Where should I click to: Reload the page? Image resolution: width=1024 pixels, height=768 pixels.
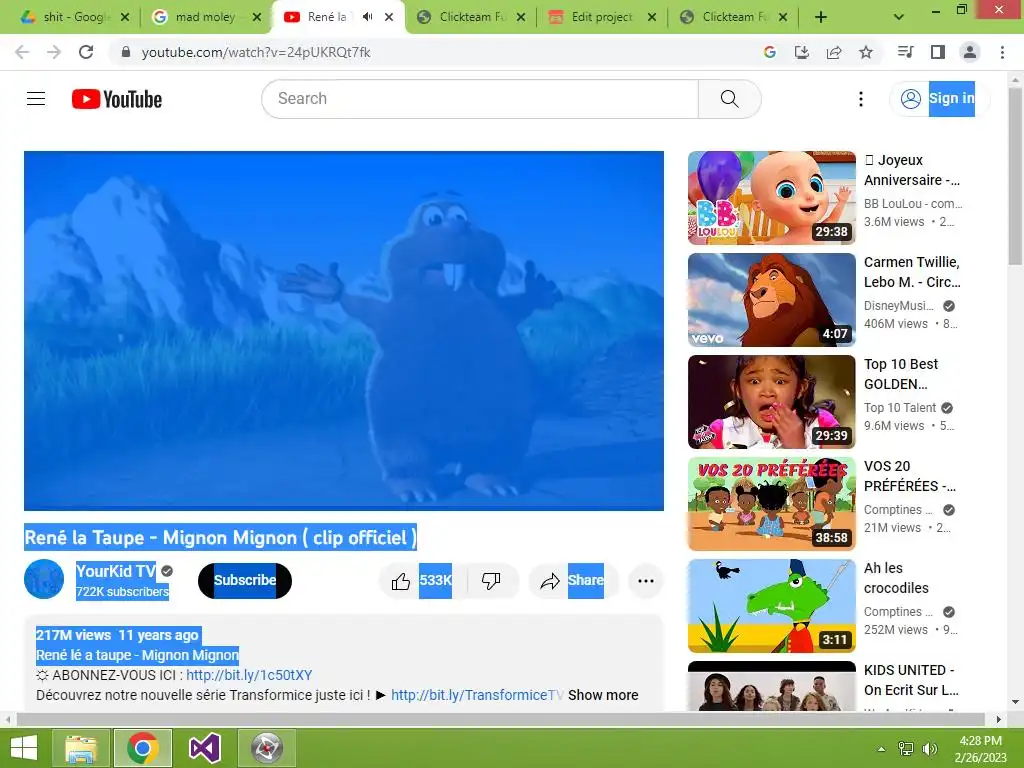tap(86, 52)
